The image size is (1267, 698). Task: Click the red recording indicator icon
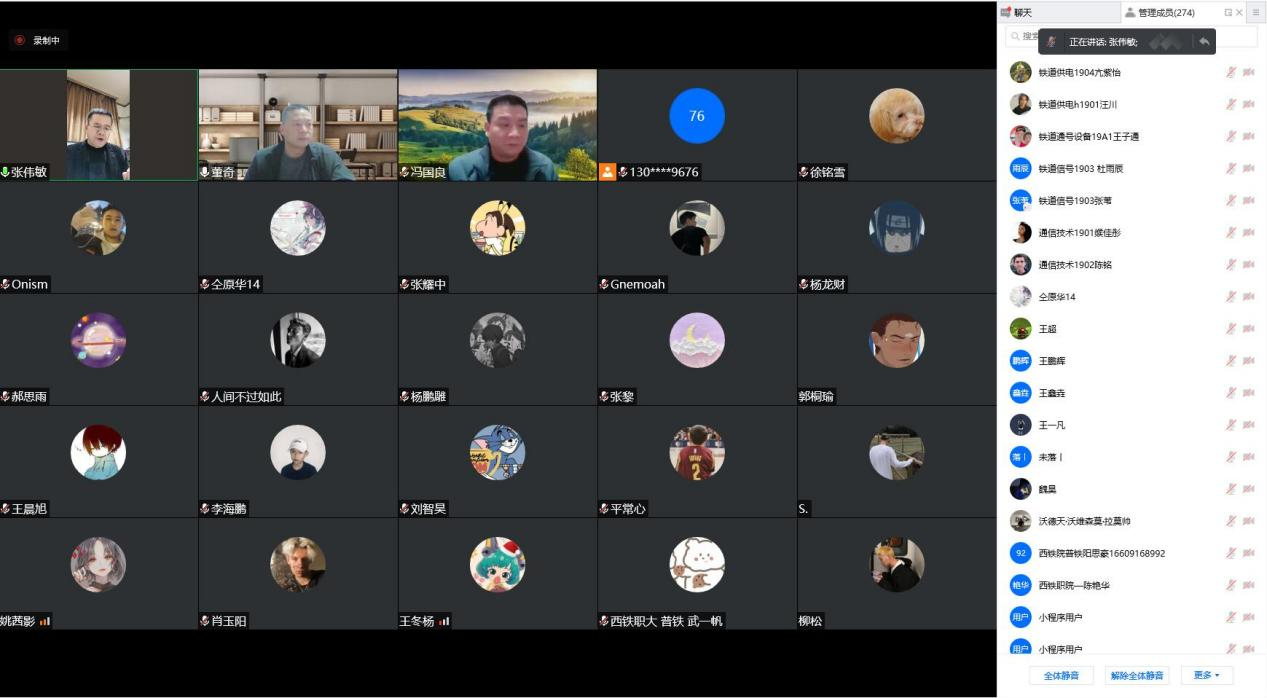pyautogui.click(x=19, y=40)
